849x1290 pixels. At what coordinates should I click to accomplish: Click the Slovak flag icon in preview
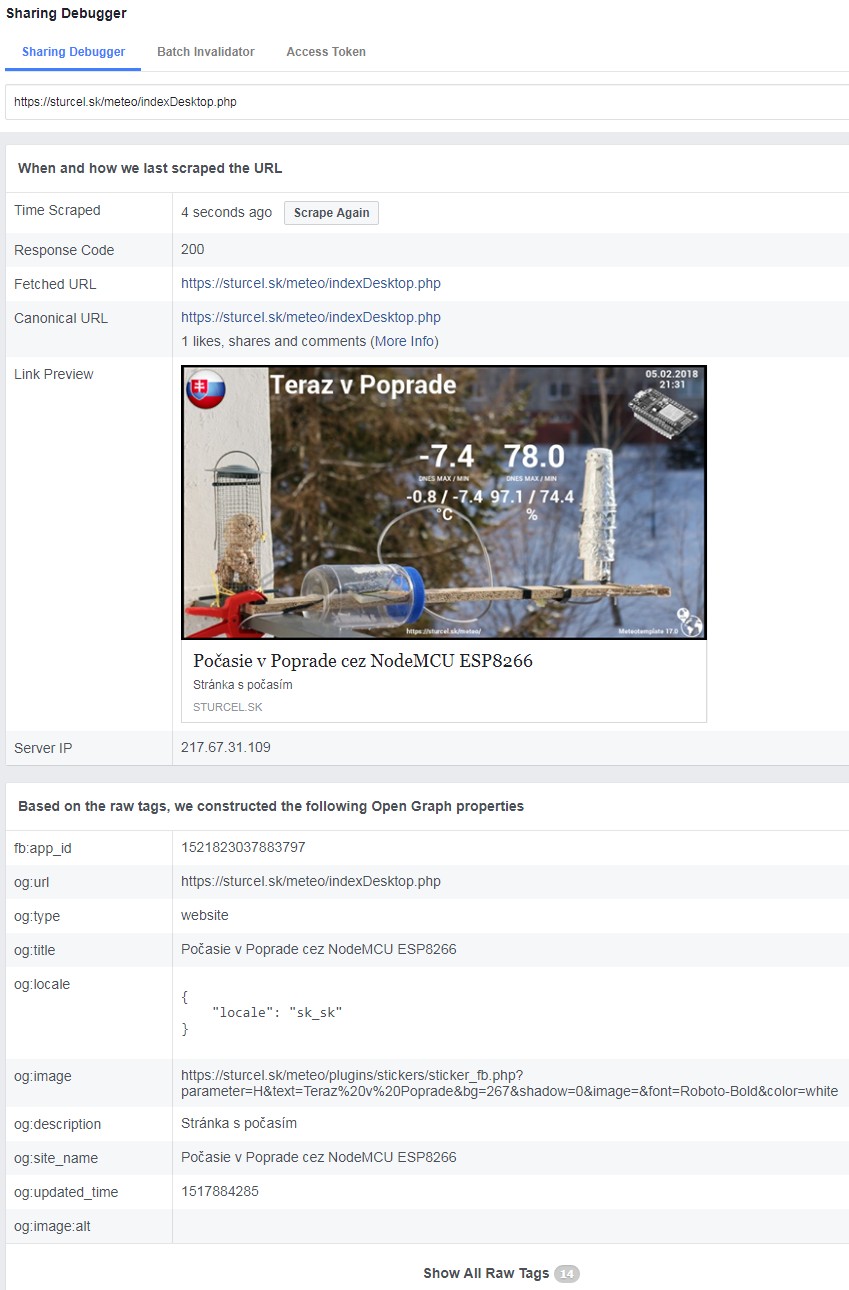tap(206, 391)
